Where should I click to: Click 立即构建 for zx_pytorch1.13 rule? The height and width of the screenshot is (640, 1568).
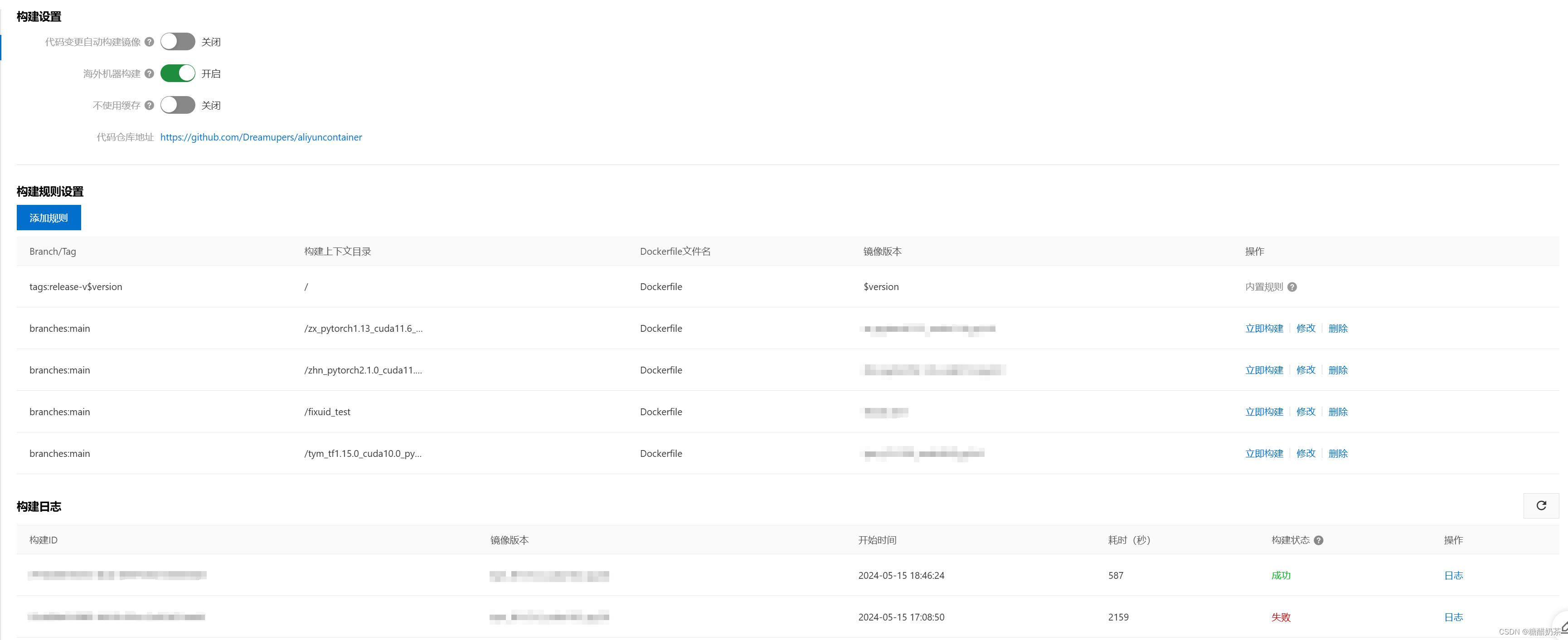pyautogui.click(x=1264, y=329)
